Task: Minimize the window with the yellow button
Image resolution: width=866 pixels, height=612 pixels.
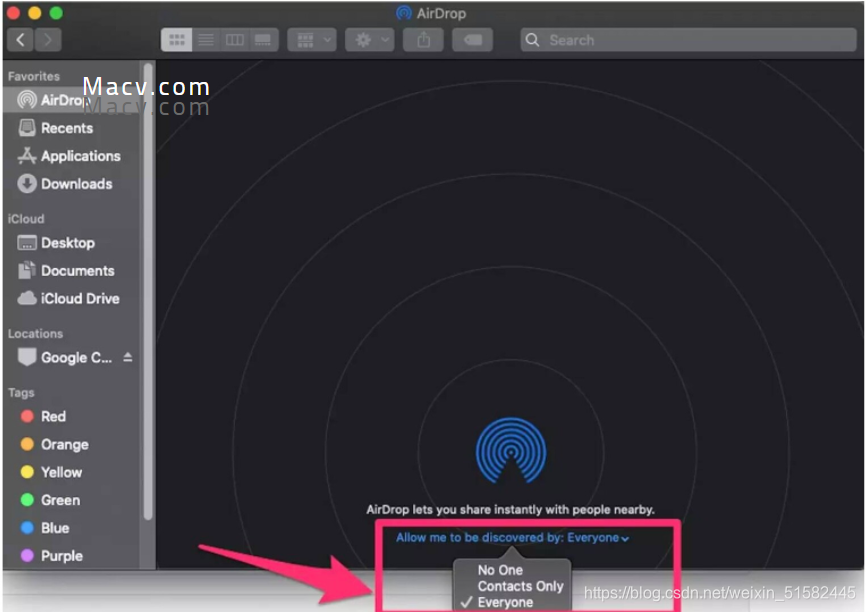Action: [35, 13]
